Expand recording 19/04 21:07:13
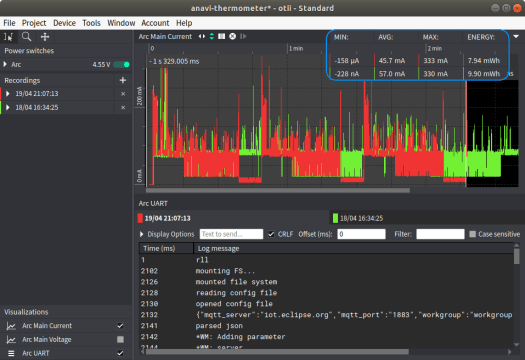The height and width of the screenshot is (360, 525). pyautogui.click(x=7, y=93)
